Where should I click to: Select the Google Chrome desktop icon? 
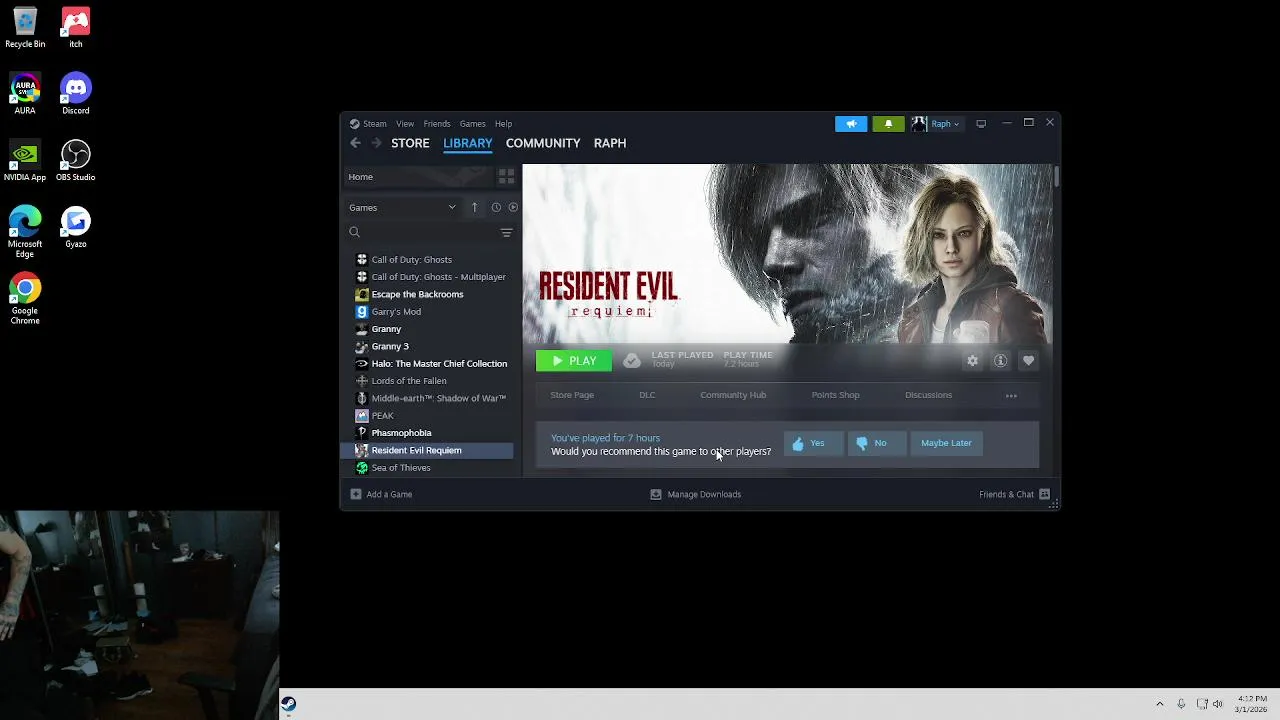25,298
